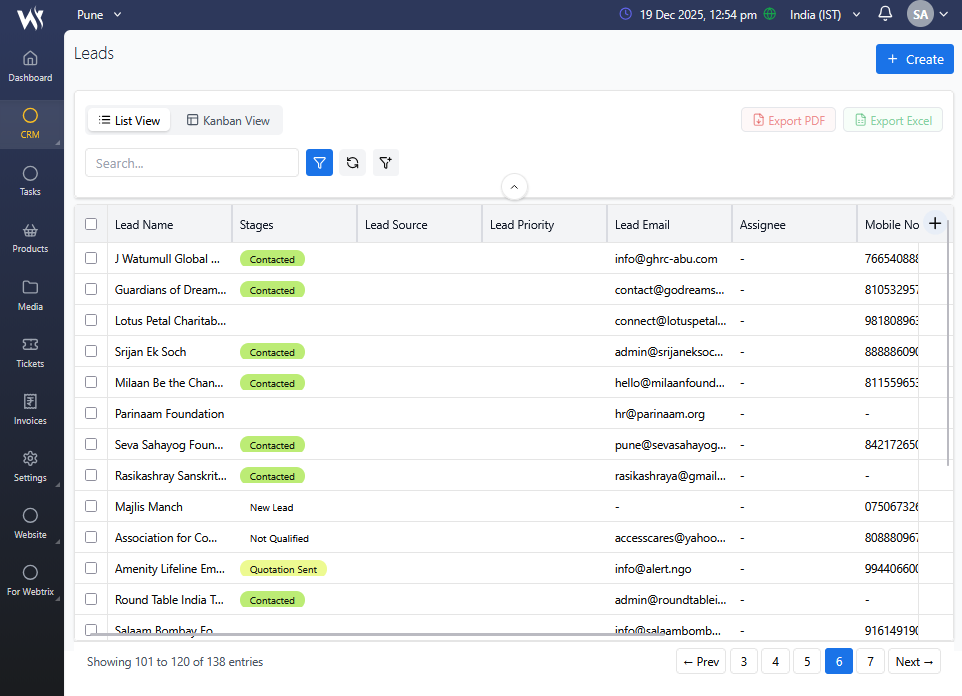Go to Products in sidebar
Viewport: 962px width, 696px height.
(30, 237)
